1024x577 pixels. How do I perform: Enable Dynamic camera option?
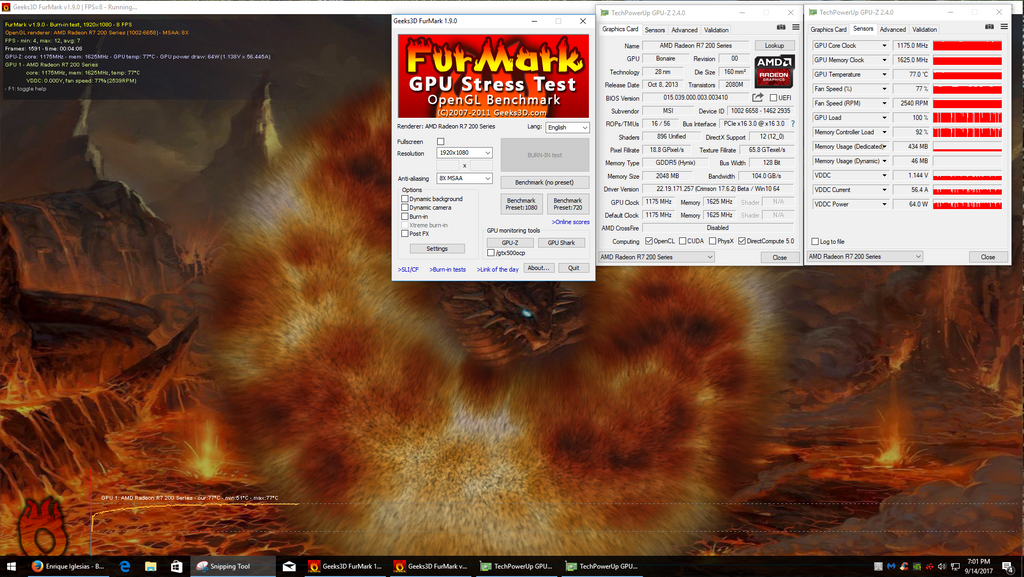pyautogui.click(x=405, y=207)
